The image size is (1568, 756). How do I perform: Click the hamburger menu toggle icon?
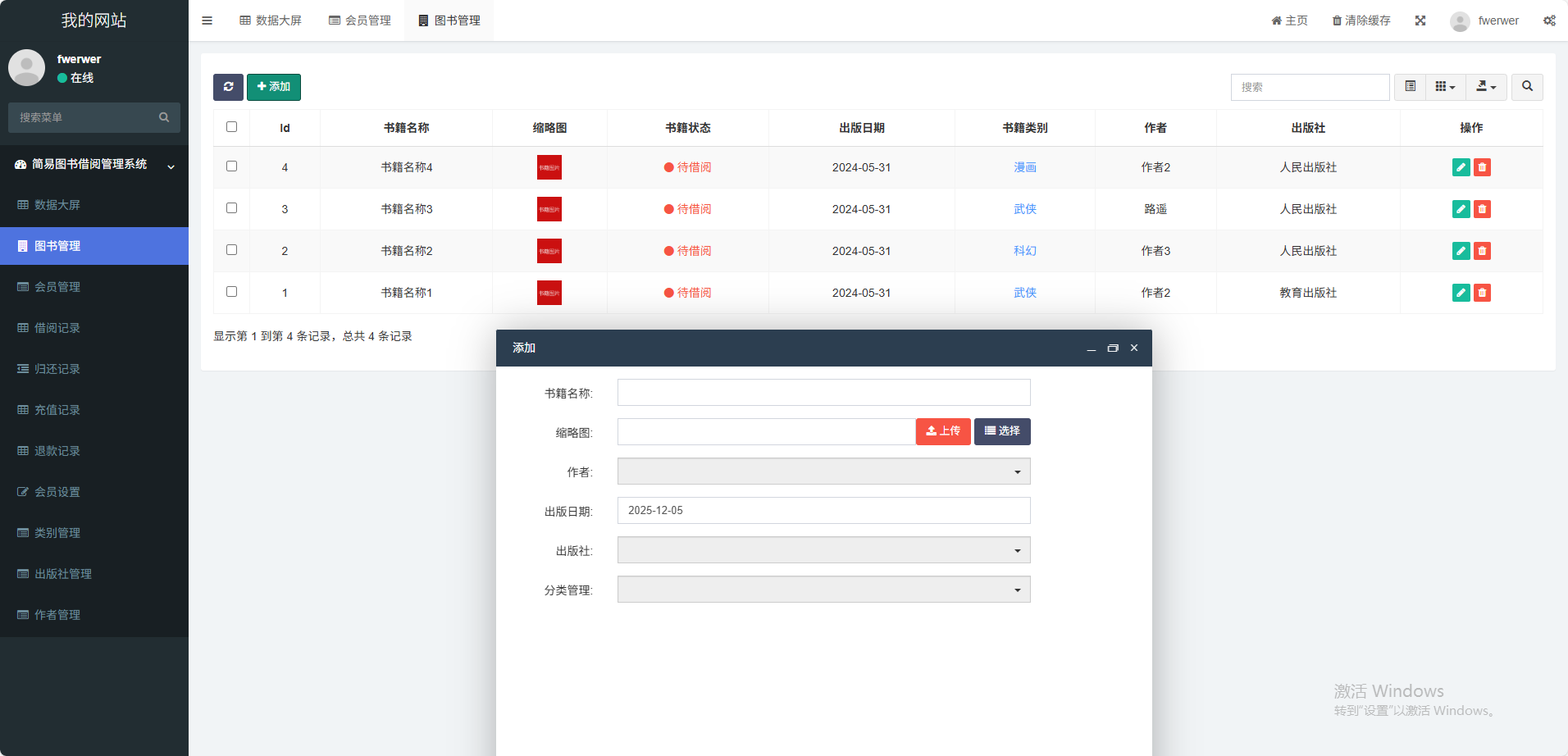207,20
